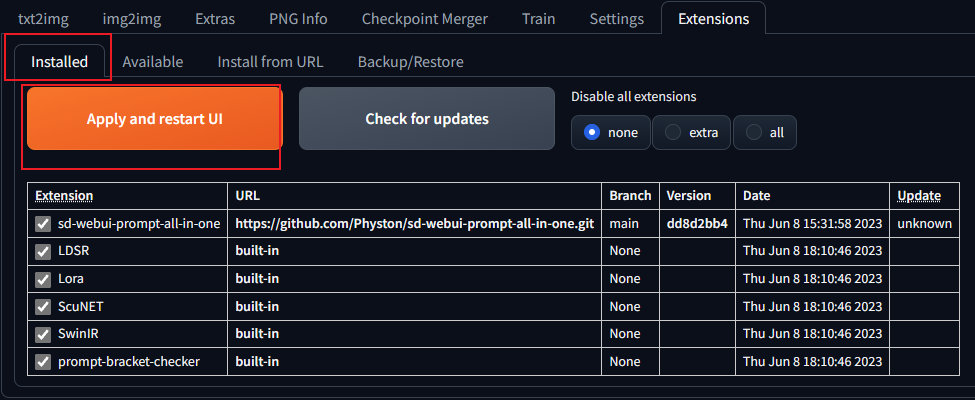Viewport: 975px width, 400px height.
Task: Click Apply and restart UI button
Action: click(x=154, y=119)
